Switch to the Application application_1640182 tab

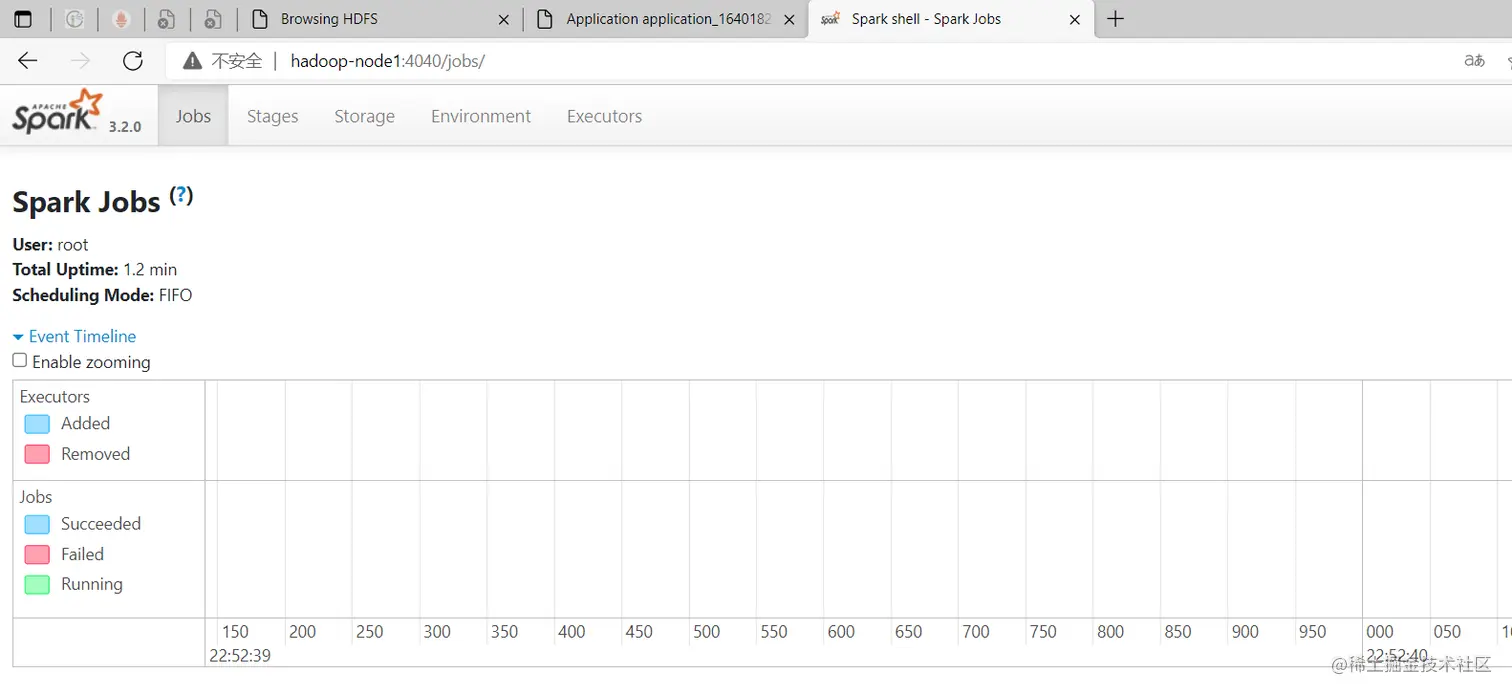(x=665, y=19)
